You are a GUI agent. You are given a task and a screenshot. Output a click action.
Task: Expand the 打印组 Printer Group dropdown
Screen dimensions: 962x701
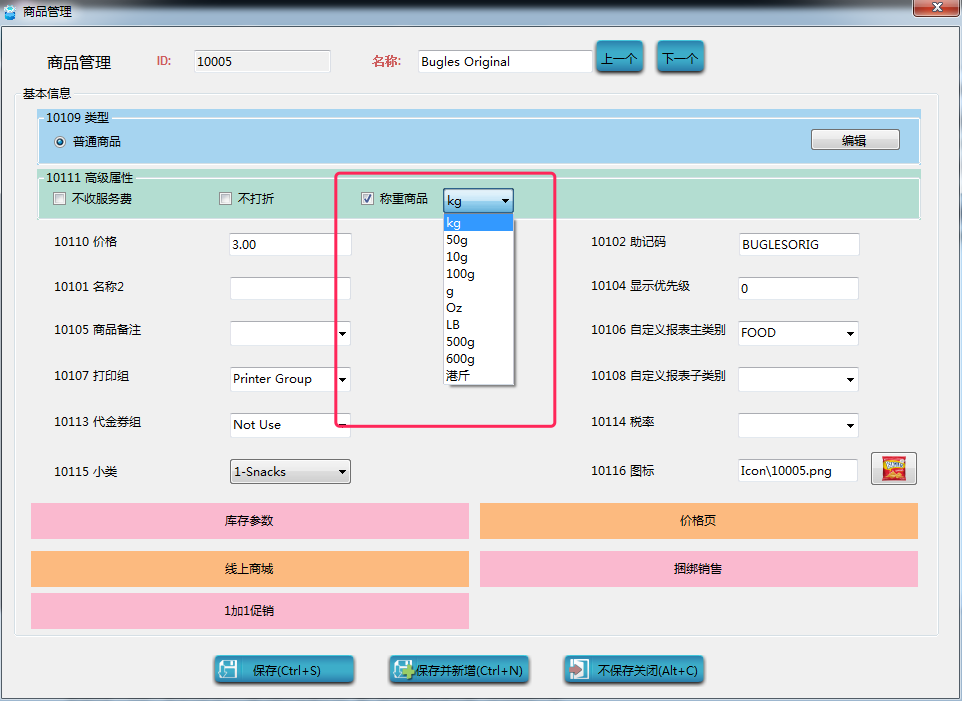pos(342,380)
